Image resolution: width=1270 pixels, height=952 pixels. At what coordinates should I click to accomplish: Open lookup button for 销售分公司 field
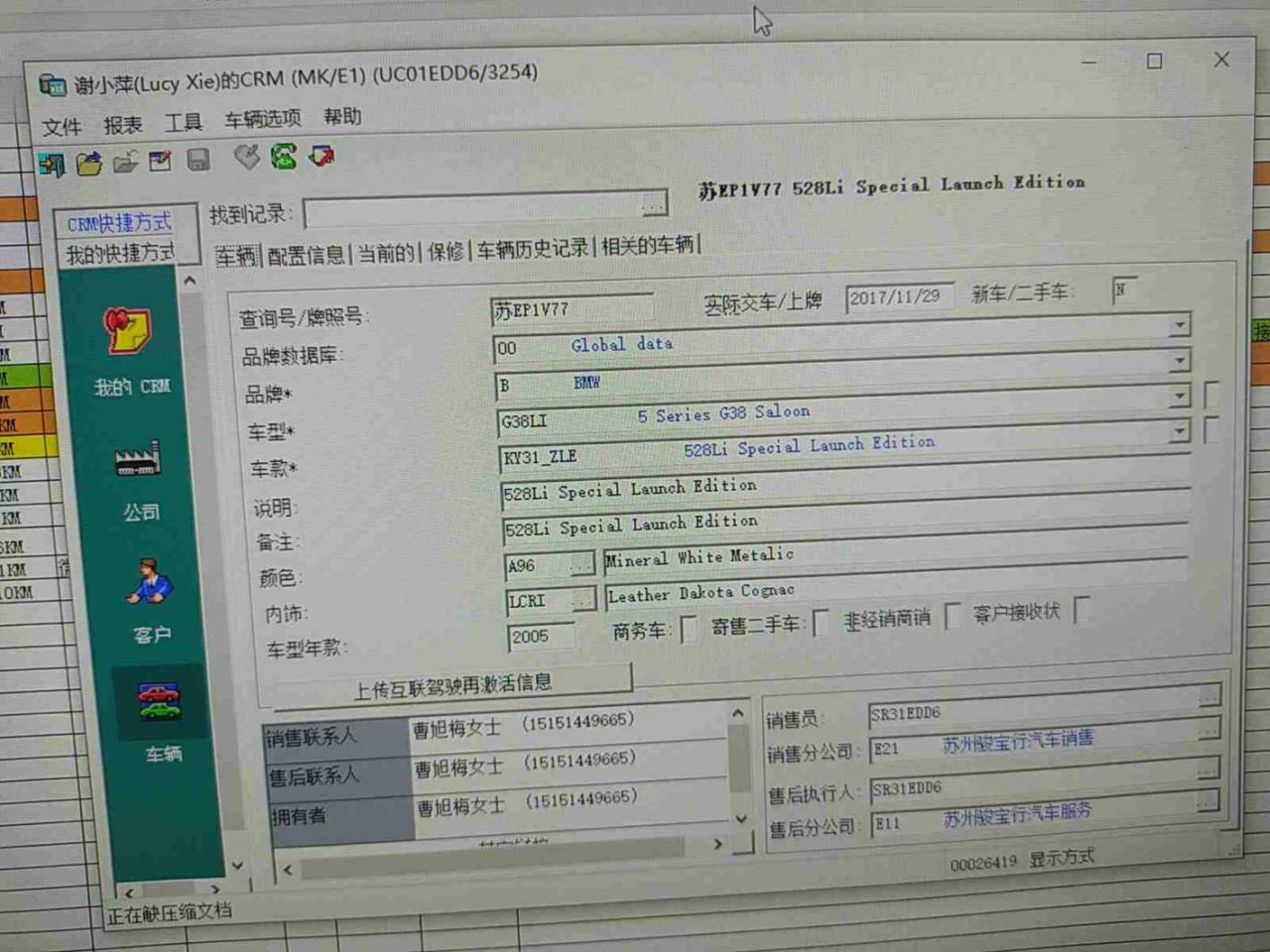(x=1207, y=731)
